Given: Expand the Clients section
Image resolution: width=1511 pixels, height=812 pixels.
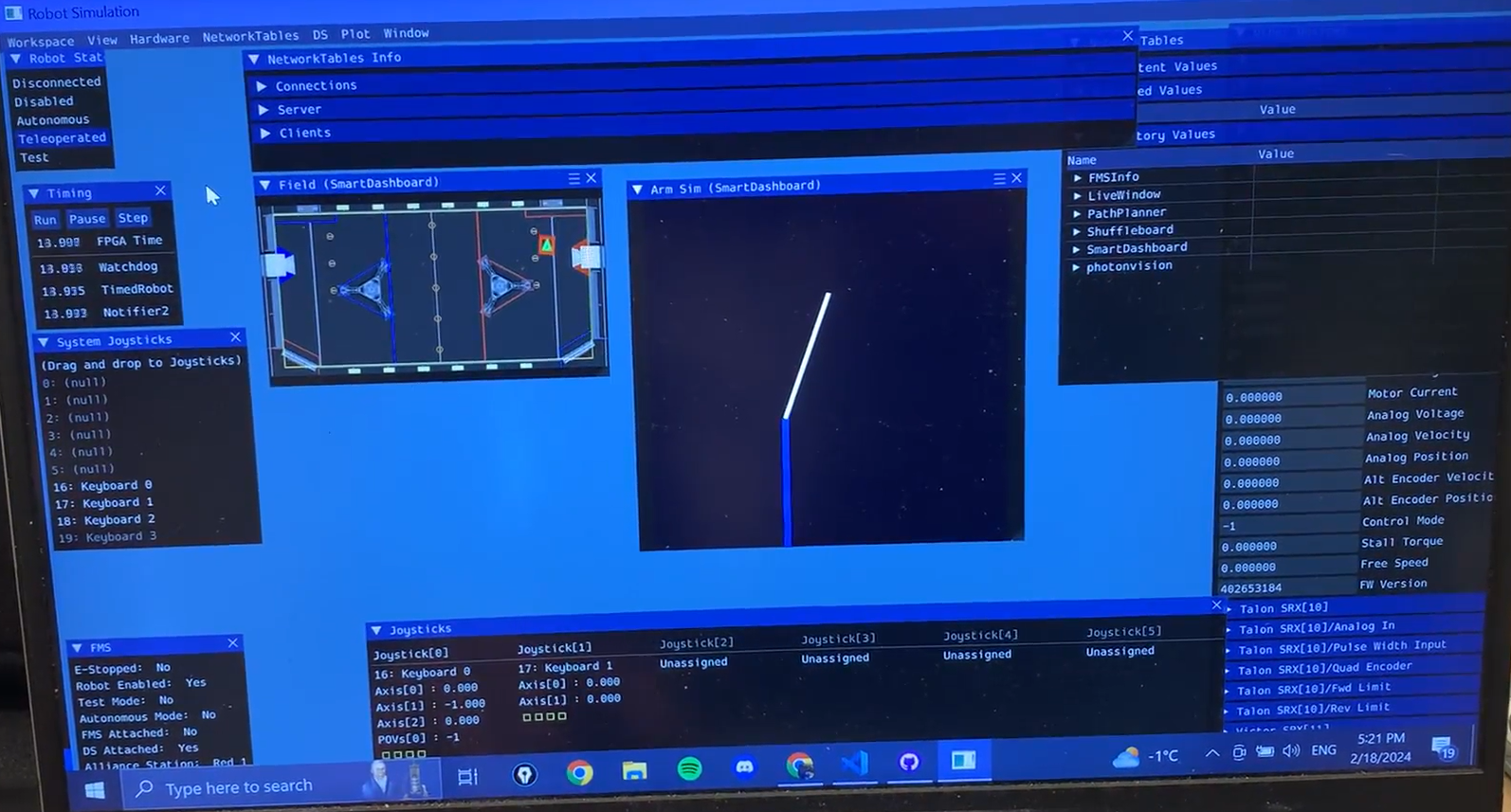Looking at the screenshot, I should pos(265,134).
